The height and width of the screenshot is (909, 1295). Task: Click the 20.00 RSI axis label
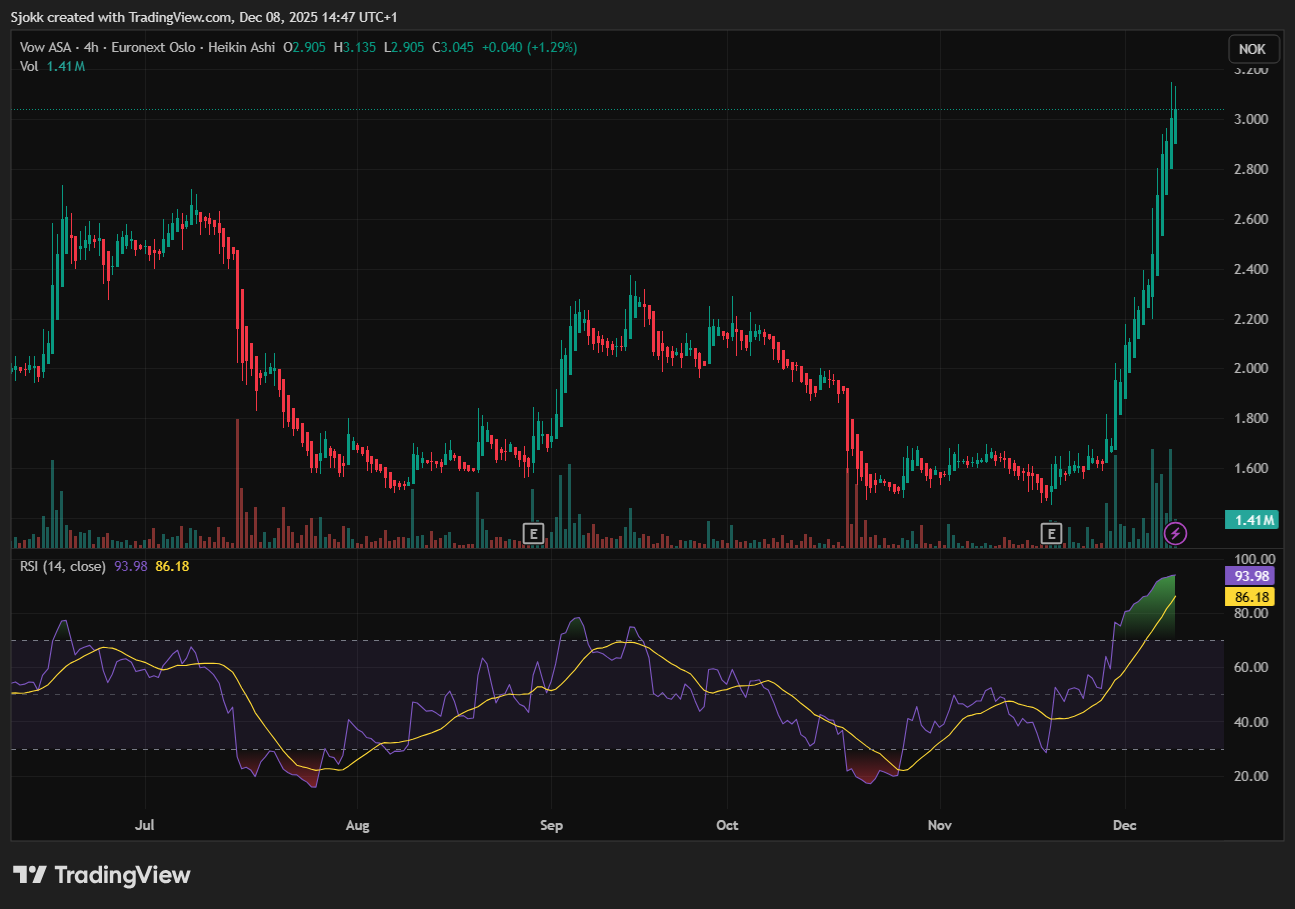(x=1251, y=776)
